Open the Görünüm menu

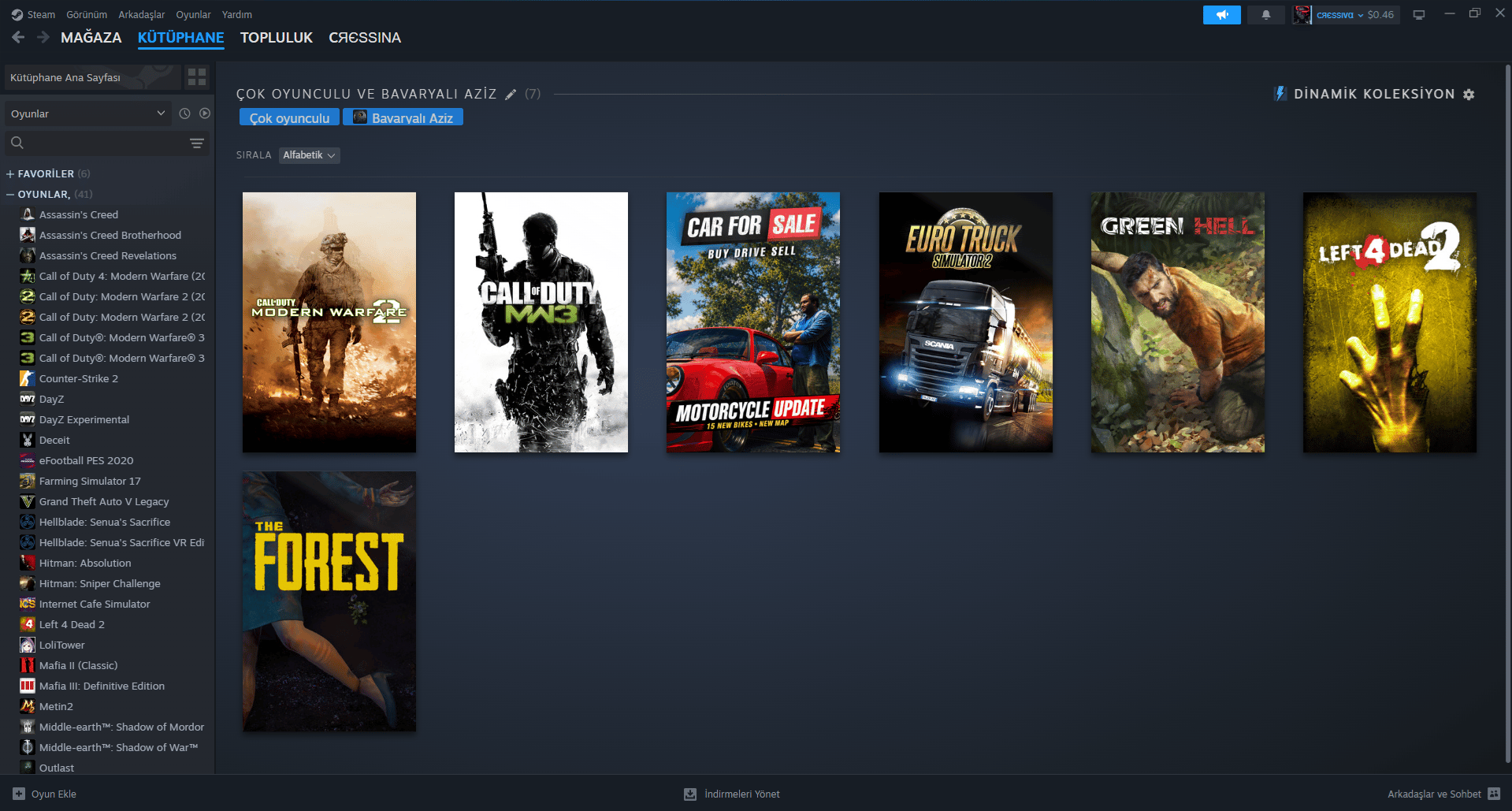[87, 15]
